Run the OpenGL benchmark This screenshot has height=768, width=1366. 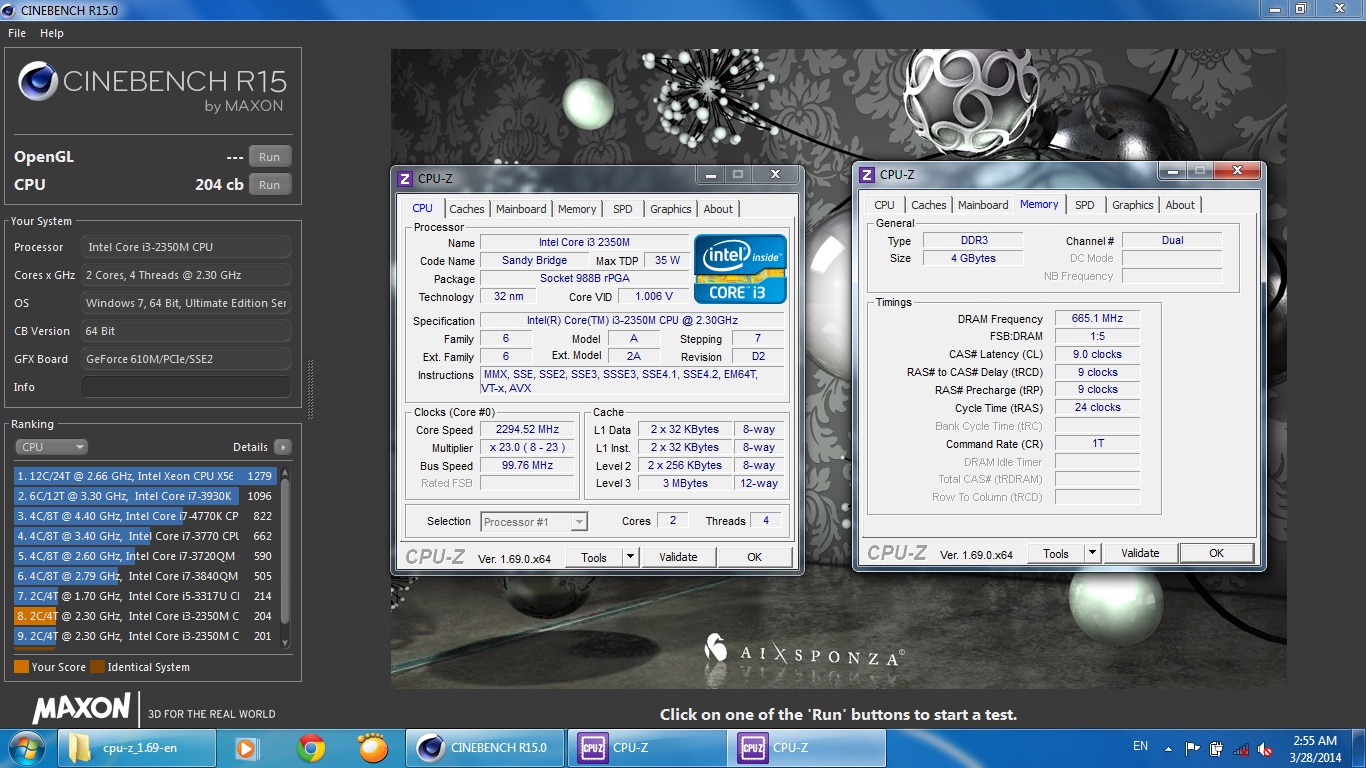(x=270, y=157)
